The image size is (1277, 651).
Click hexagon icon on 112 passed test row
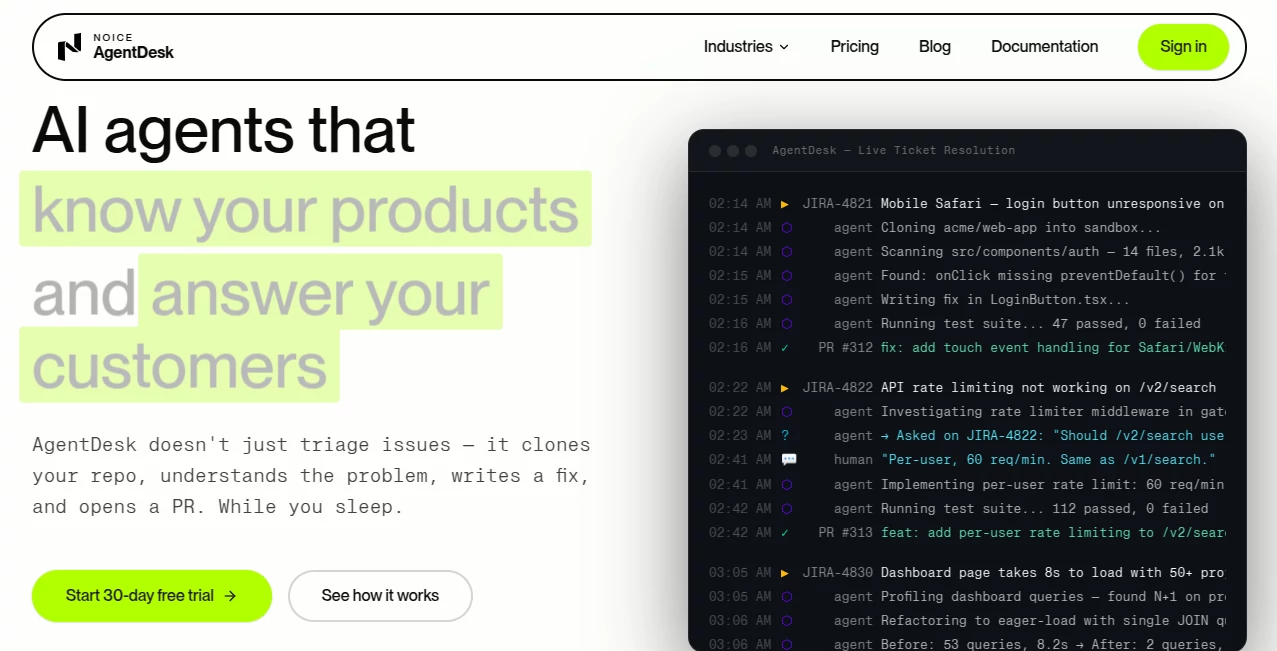click(x=786, y=508)
